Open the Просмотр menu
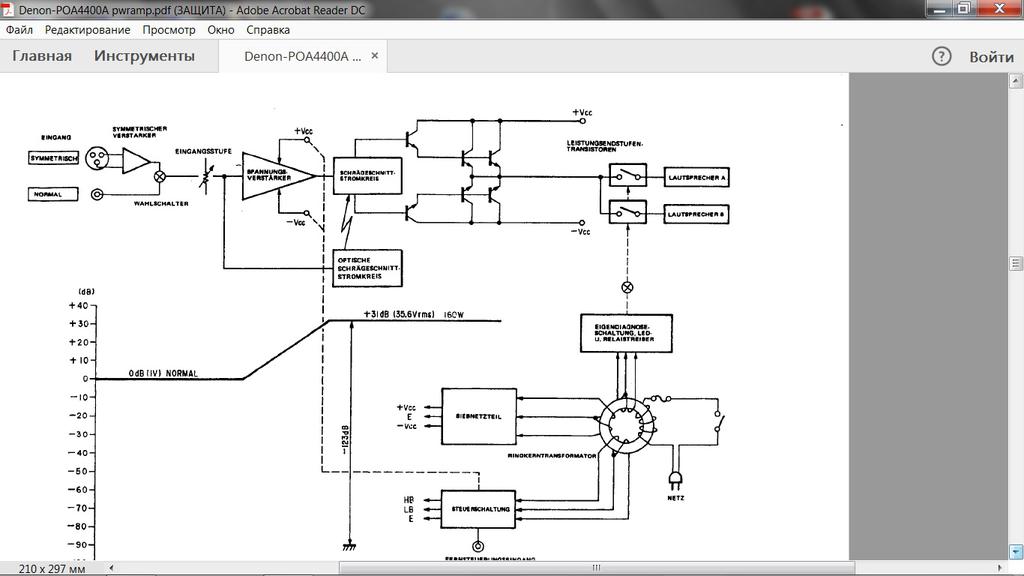1024x576 pixels. pyautogui.click(x=169, y=30)
